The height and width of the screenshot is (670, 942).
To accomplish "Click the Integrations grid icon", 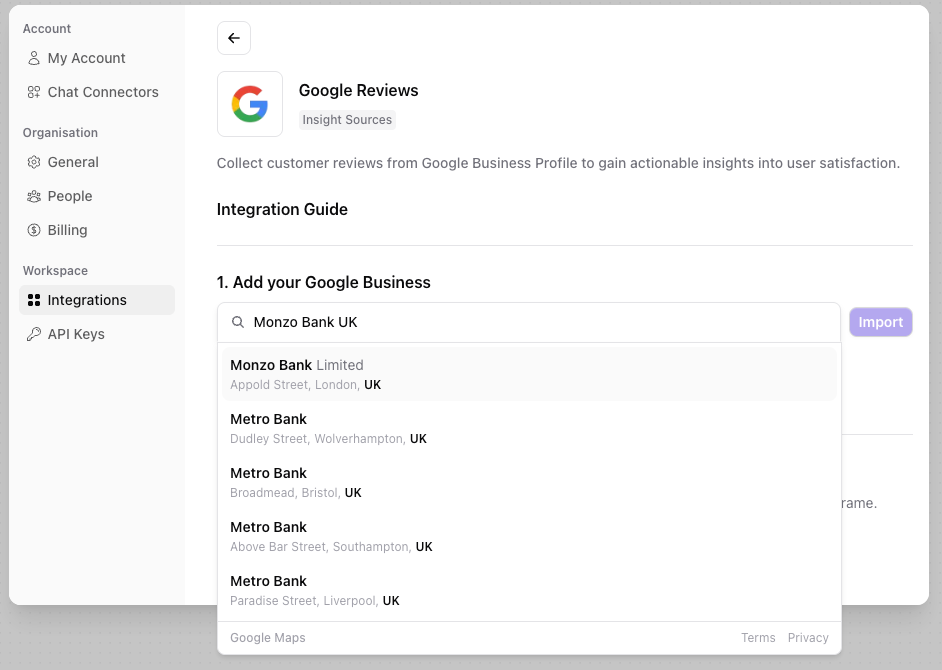I will click(x=33, y=300).
